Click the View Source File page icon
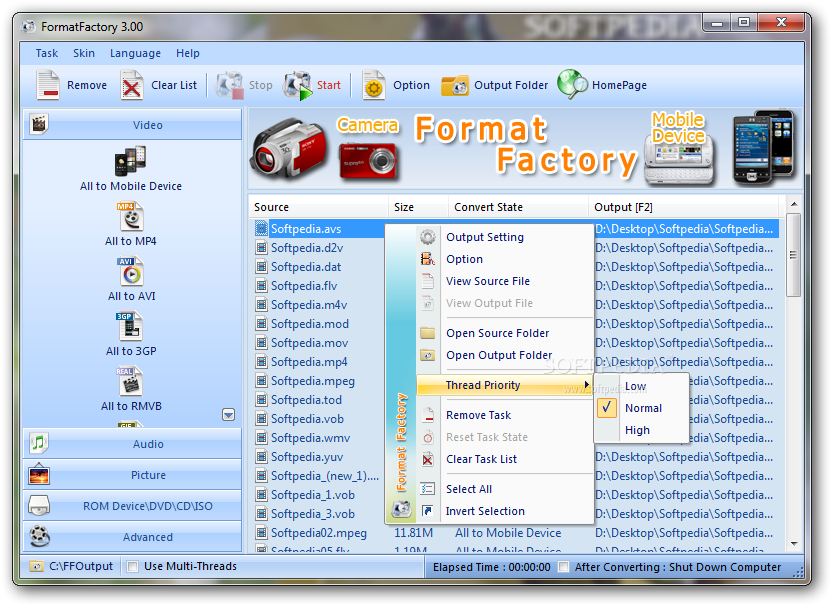832x606 pixels. 428,281
